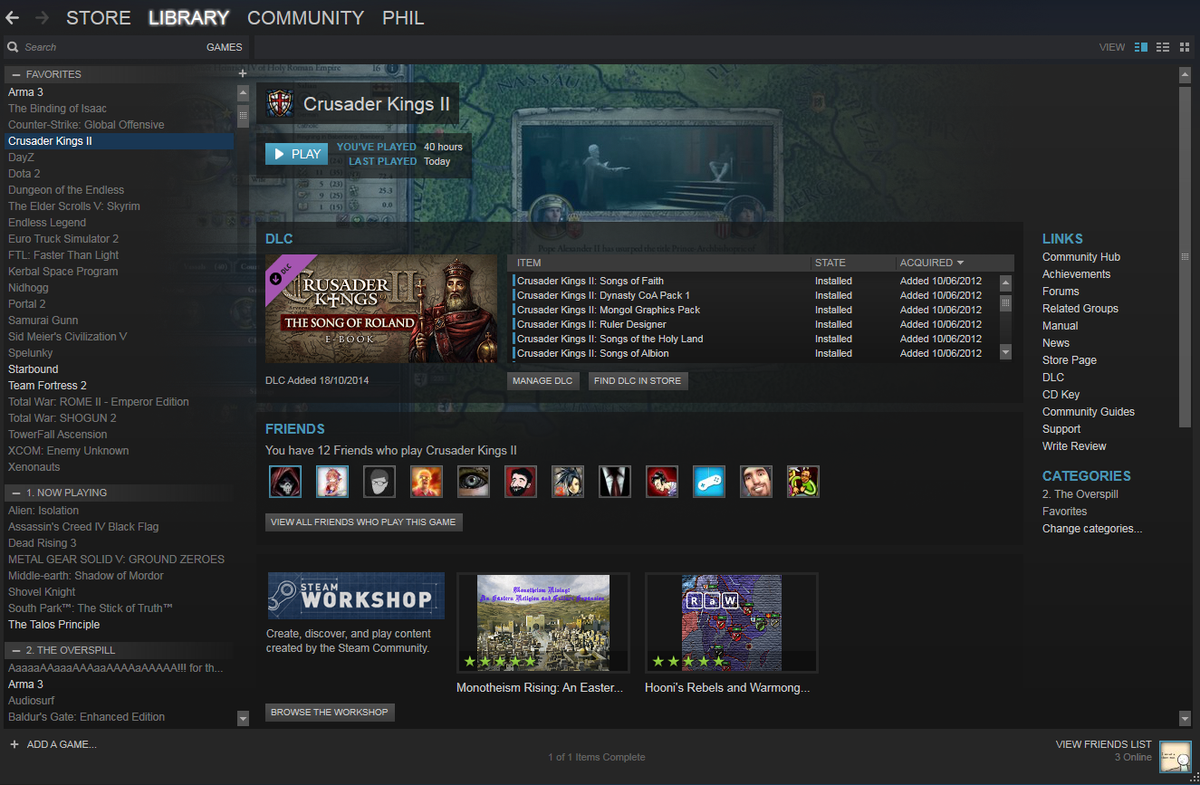Select Songs of Faith DLC row
This screenshot has height=785, width=1200.
point(755,281)
